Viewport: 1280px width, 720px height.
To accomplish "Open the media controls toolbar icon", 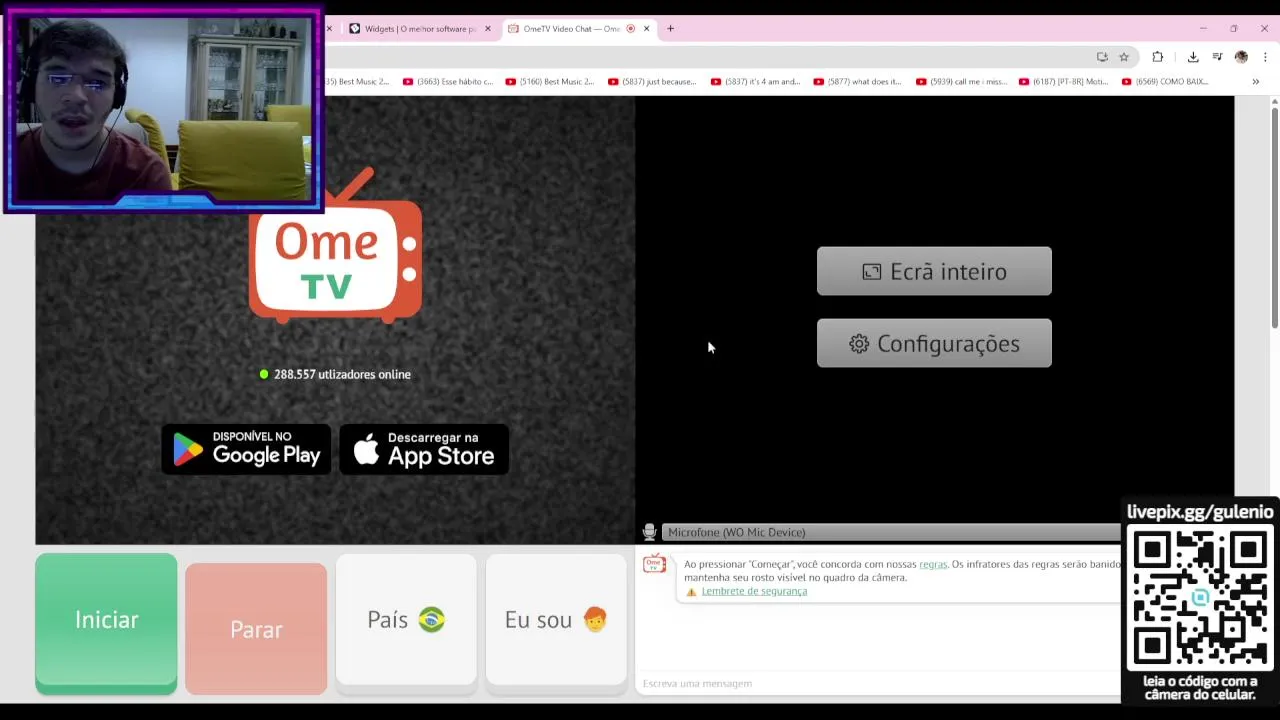I will point(1217,57).
